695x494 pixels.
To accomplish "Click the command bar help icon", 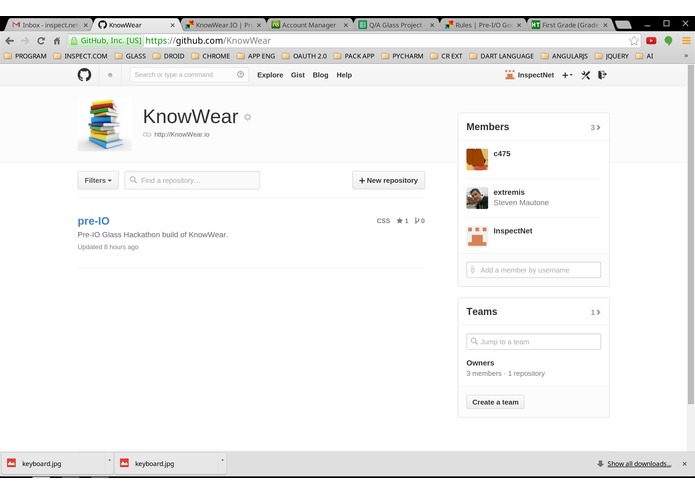I will point(240,74).
